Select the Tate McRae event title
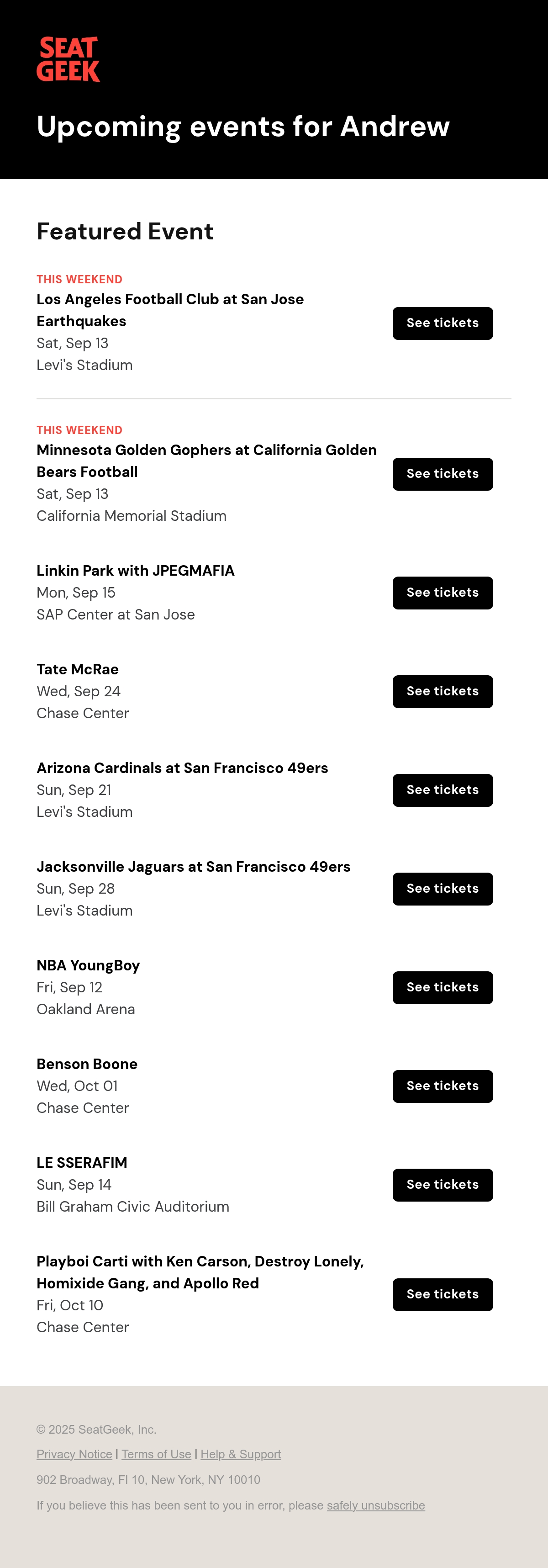Image resolution: width=548 pixels, height=1568 pixels. [77, 669]
